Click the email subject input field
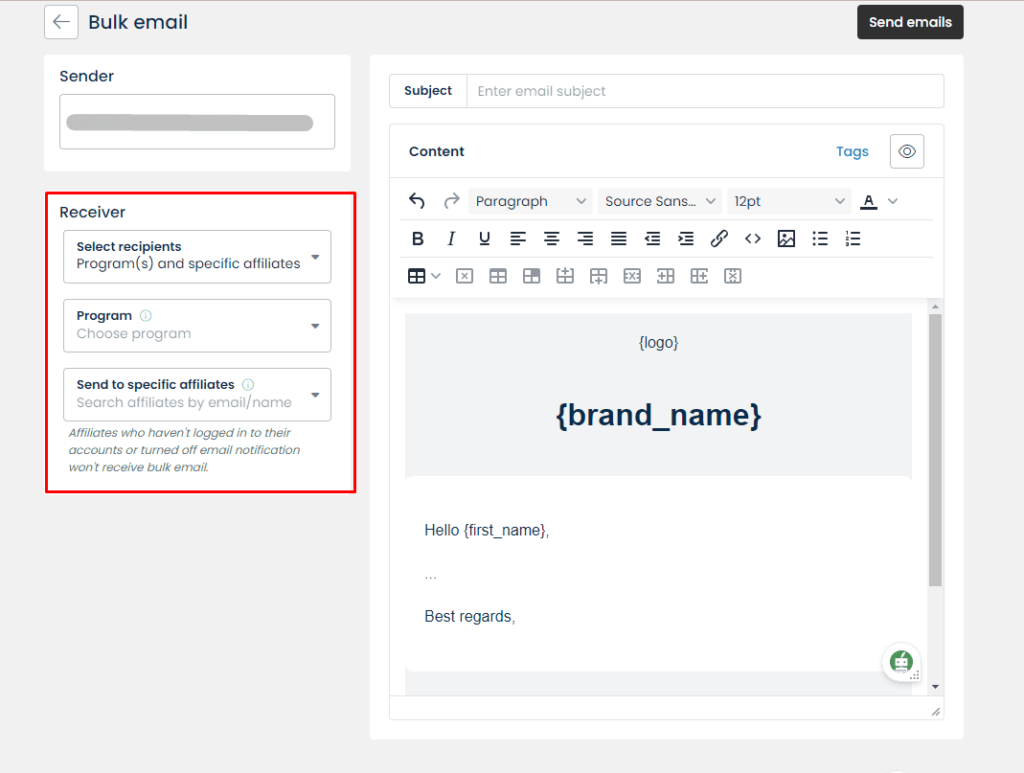The image size is (1024, 773). (x=704, y=91)
